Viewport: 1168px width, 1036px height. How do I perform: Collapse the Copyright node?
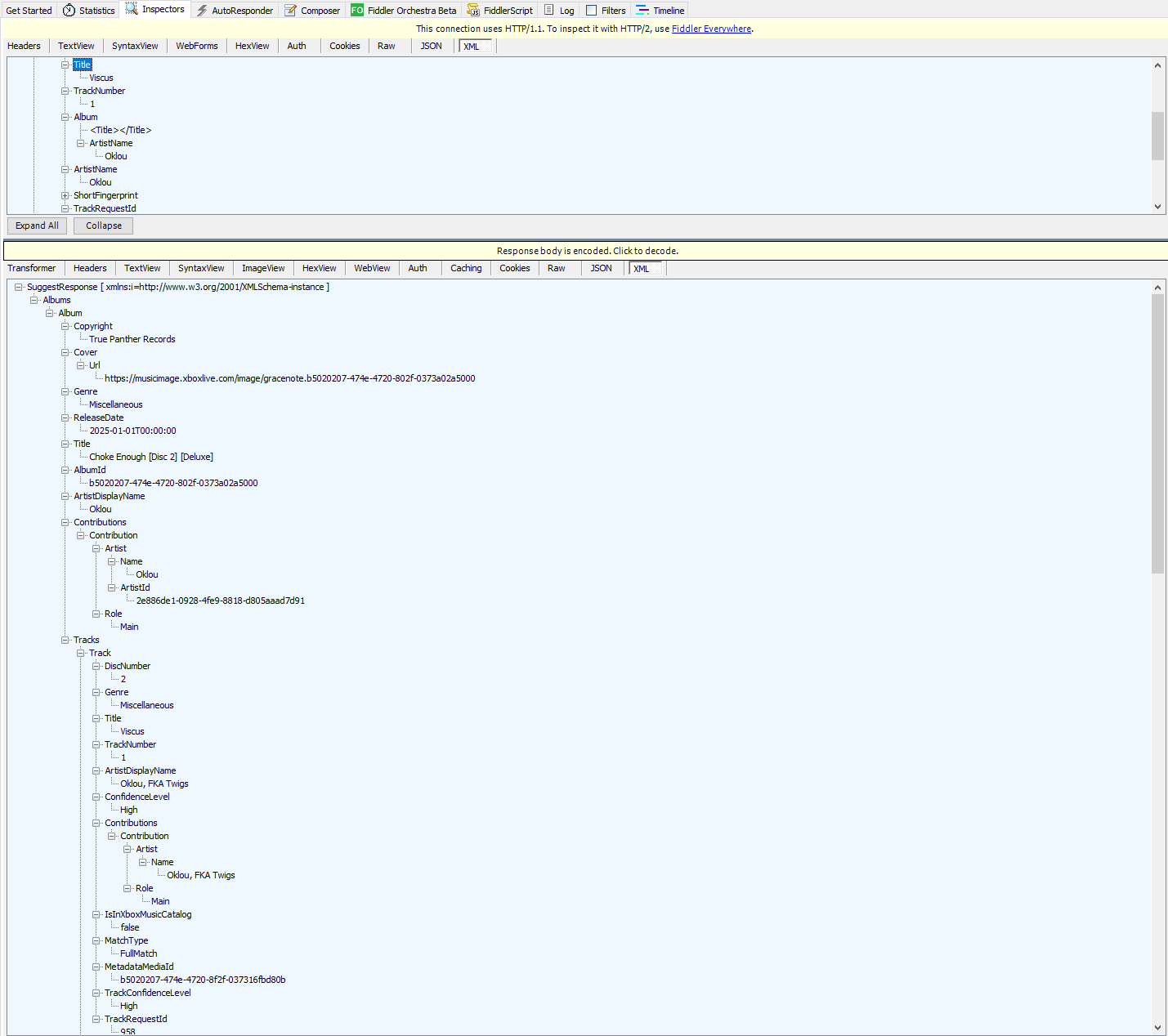[x=65, y=326]
